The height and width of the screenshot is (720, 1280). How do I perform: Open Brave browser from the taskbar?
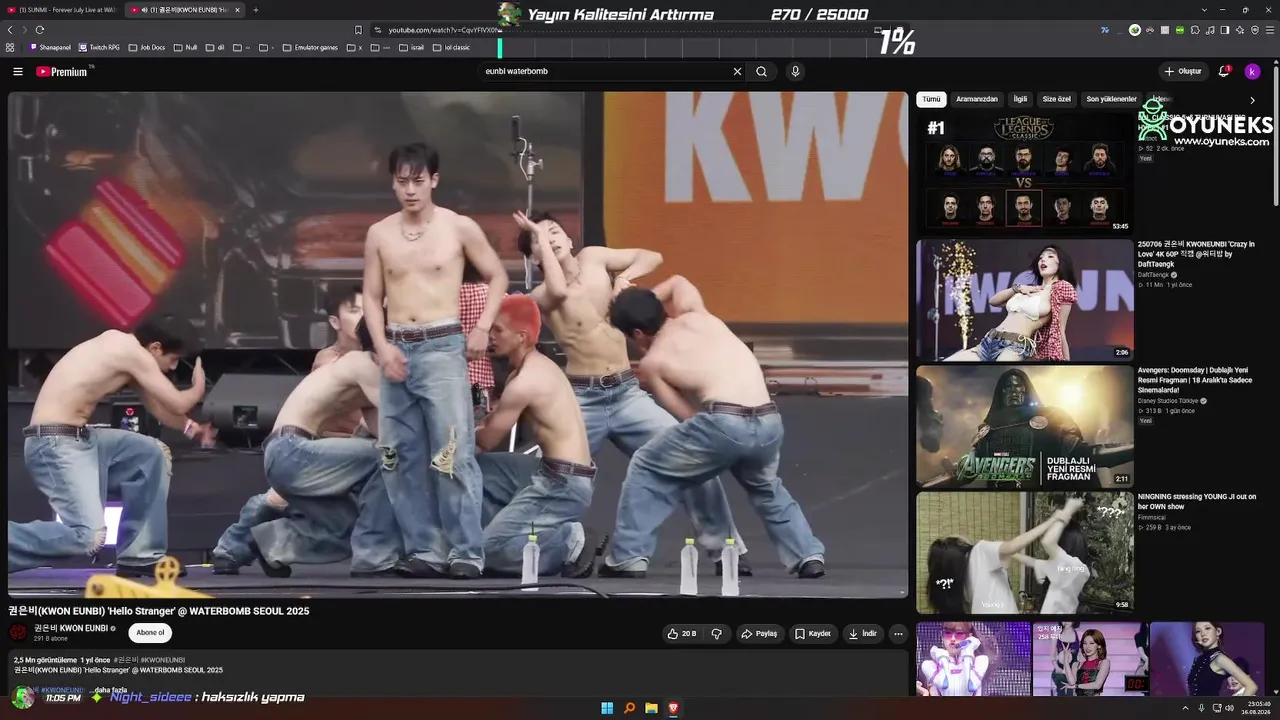pos(673,708)
